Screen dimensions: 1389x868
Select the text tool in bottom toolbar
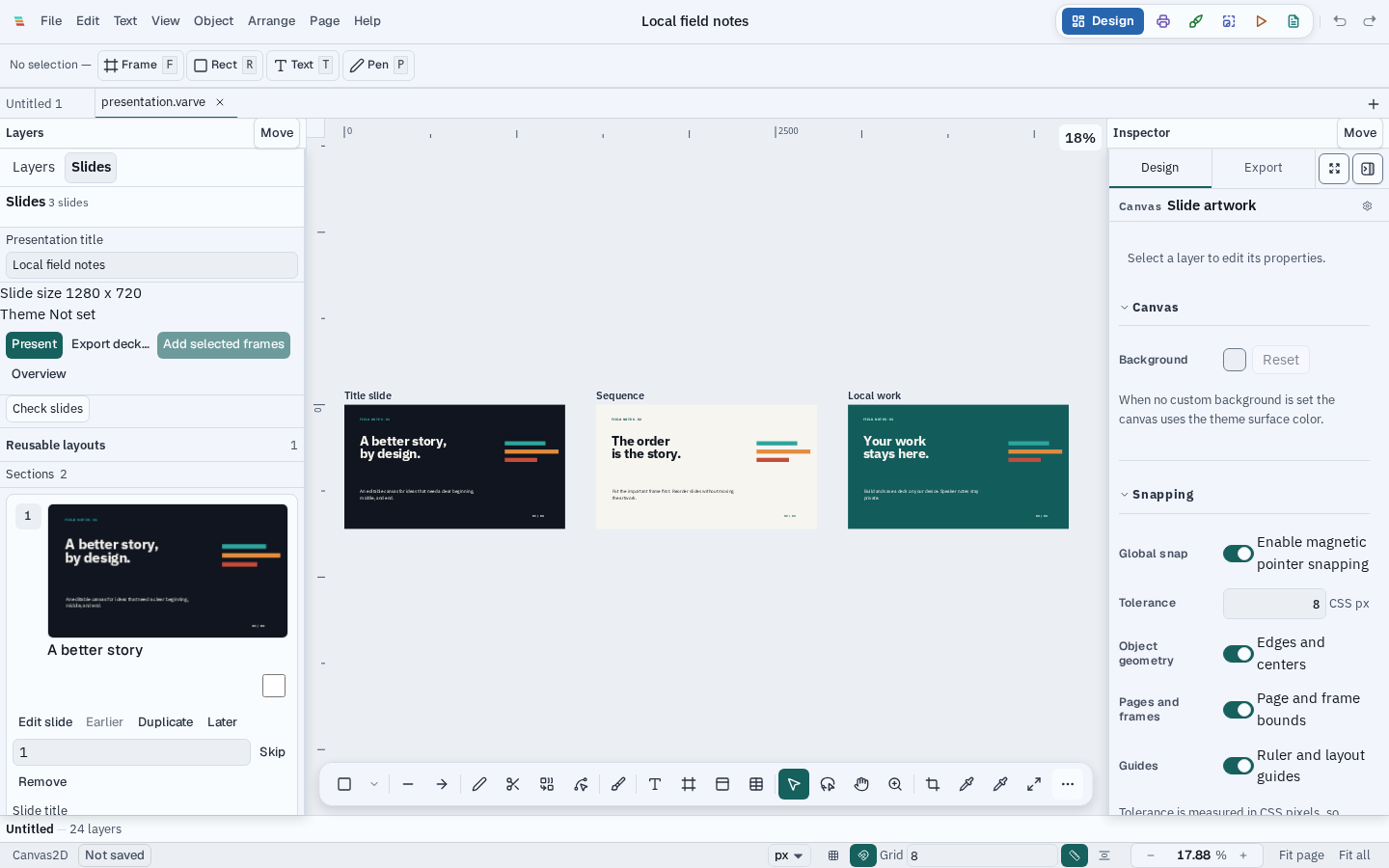click(655, 784)
